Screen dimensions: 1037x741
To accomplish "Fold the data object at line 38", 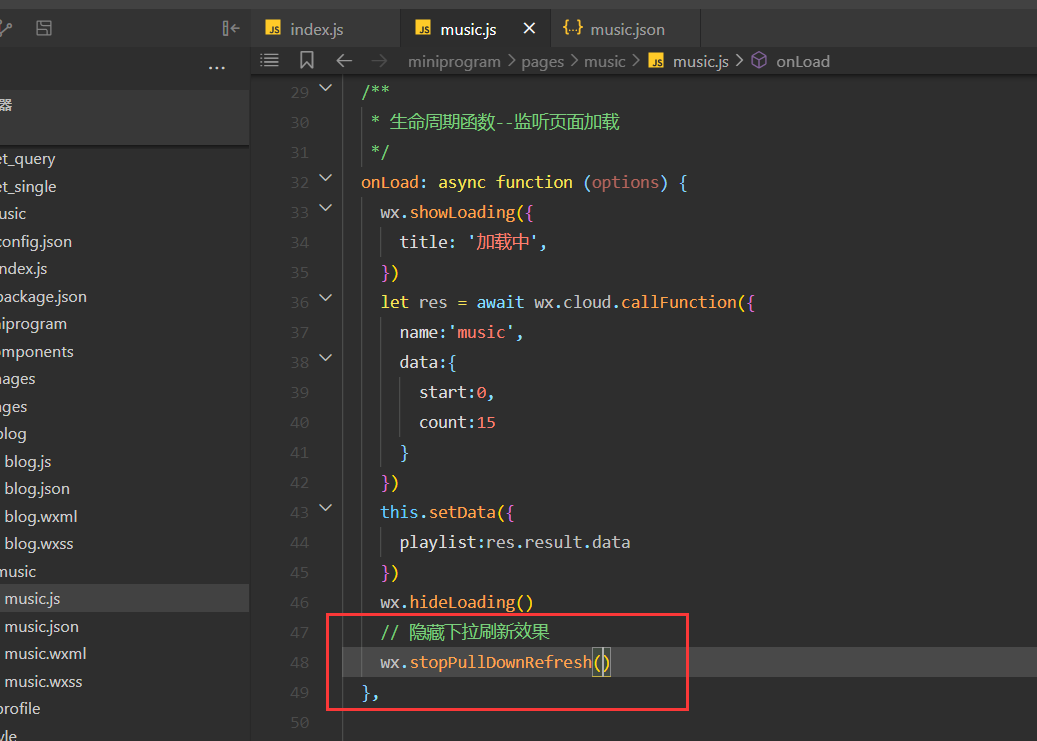I will pos(325,358).
